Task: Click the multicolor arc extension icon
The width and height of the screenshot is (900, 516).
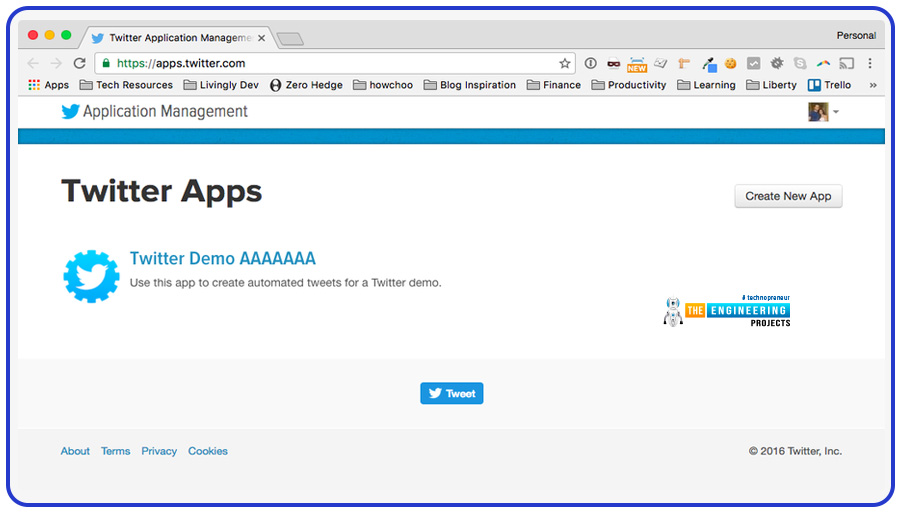Action: (823, 63)
